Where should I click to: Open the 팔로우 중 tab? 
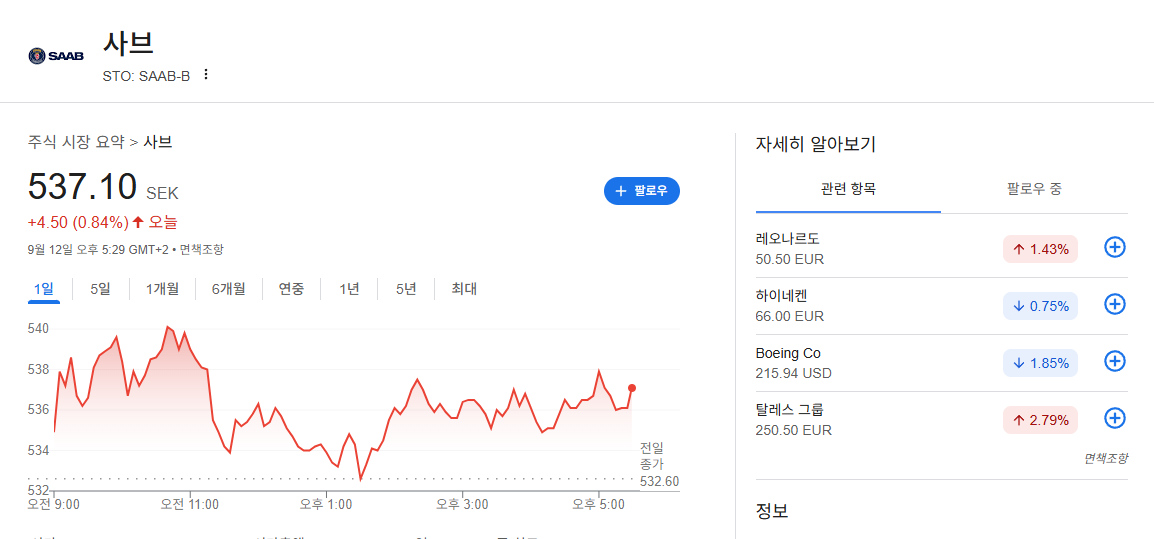coord(1034,189)
